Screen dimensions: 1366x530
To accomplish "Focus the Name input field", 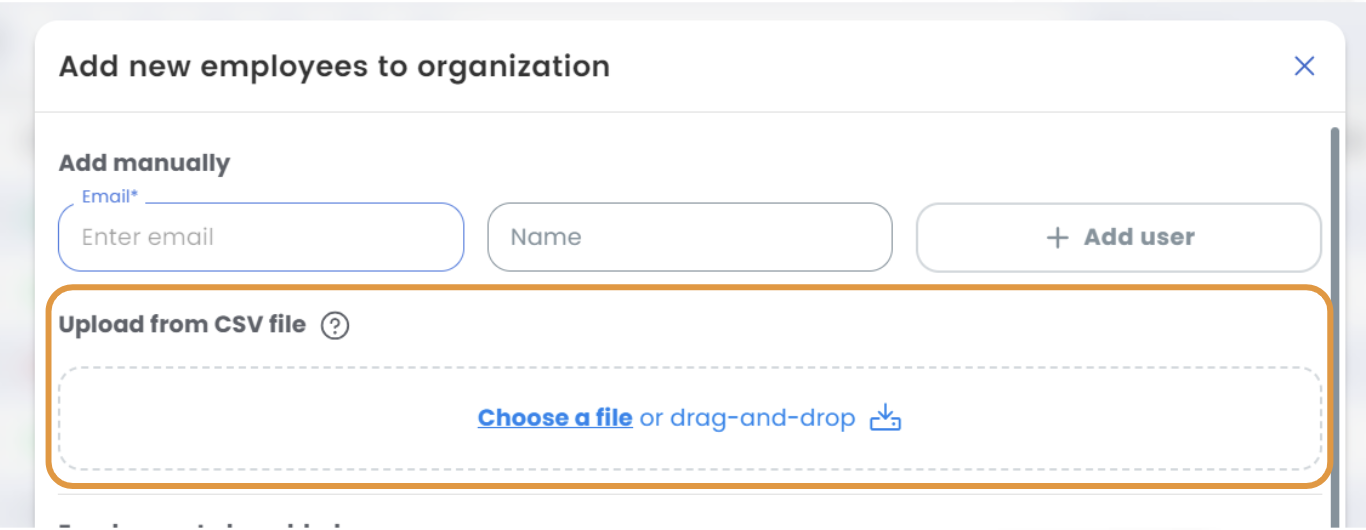I will 690,237.
